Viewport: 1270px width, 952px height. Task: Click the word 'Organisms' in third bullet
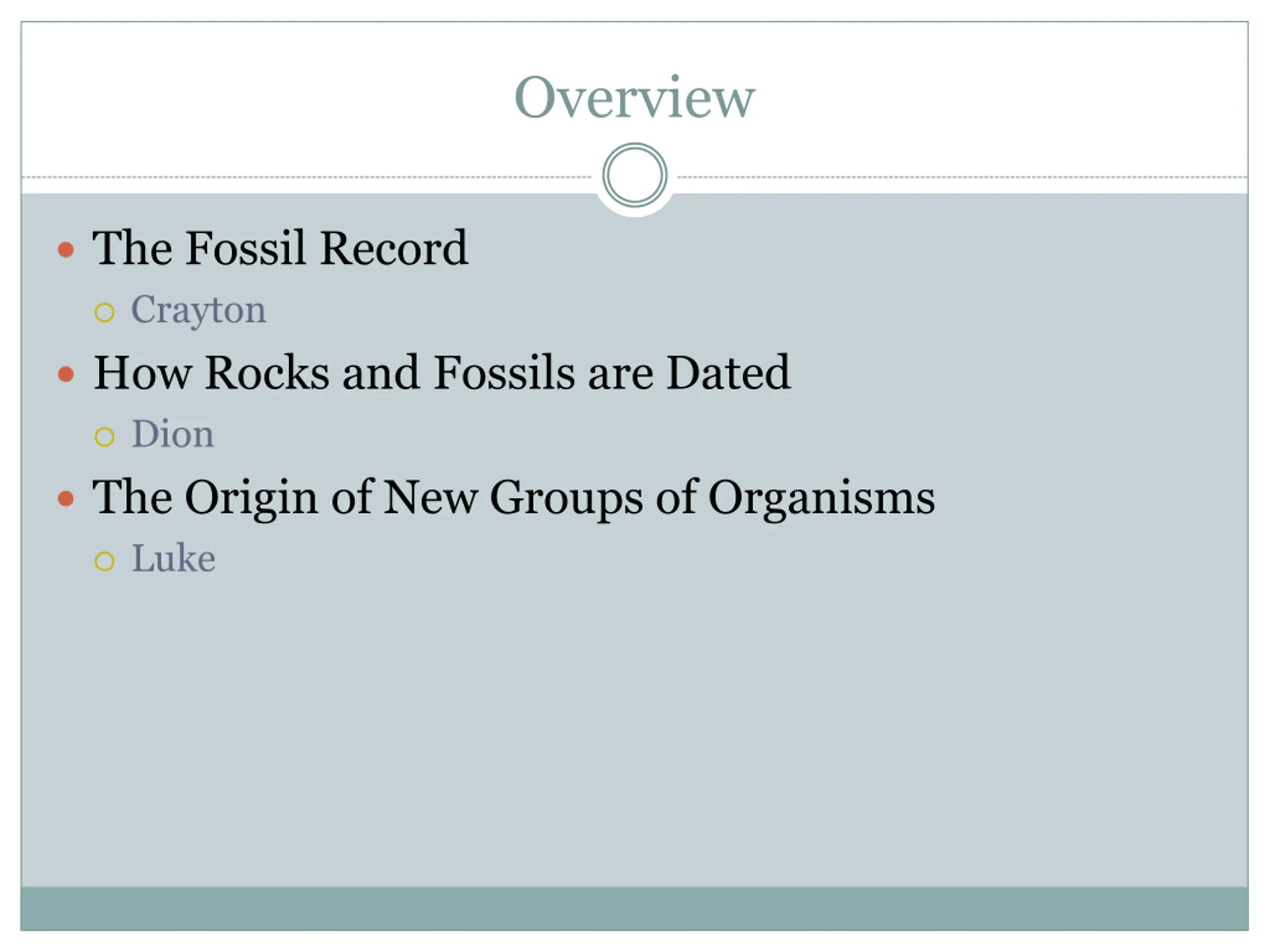pos(822,499)
